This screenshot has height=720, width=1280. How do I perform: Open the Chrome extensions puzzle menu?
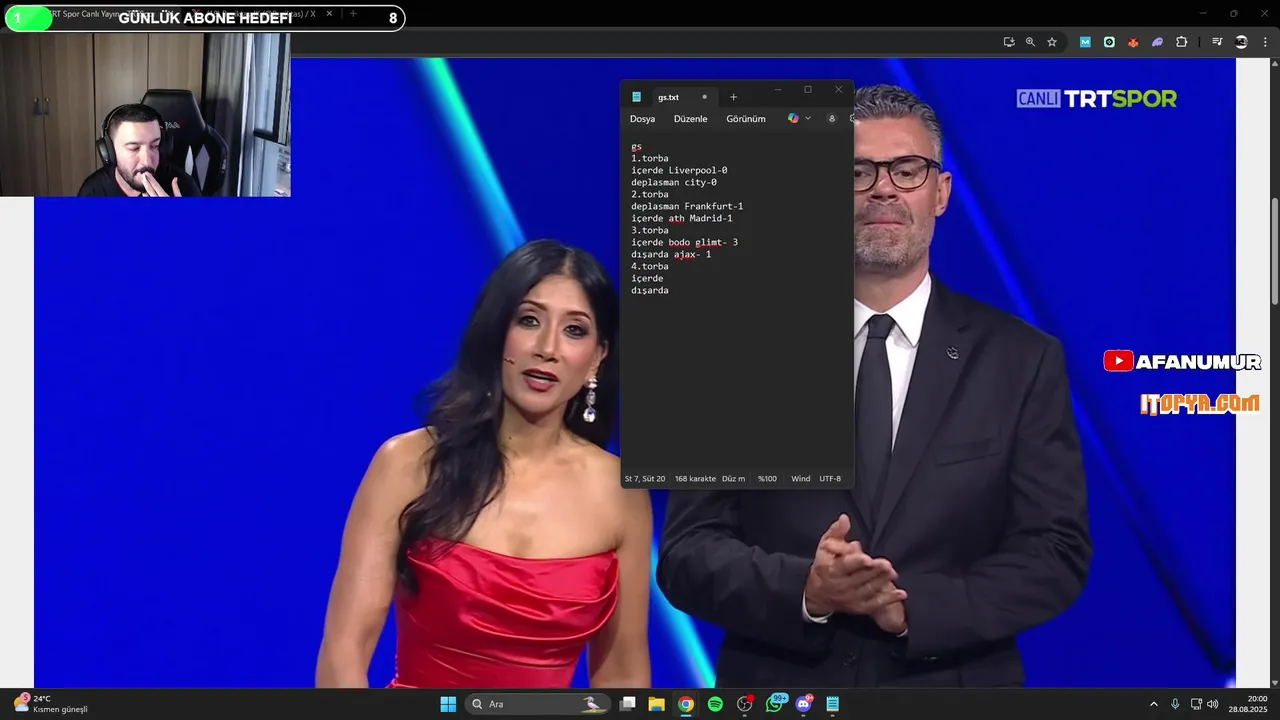pyautogui.click(x=1182, y=42)
